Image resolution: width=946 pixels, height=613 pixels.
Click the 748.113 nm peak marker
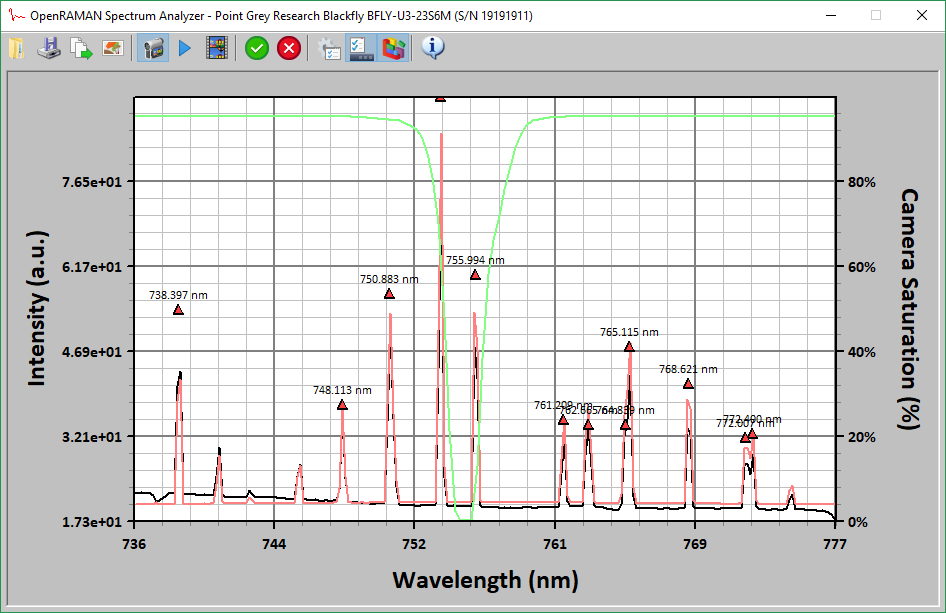point(342,405)
